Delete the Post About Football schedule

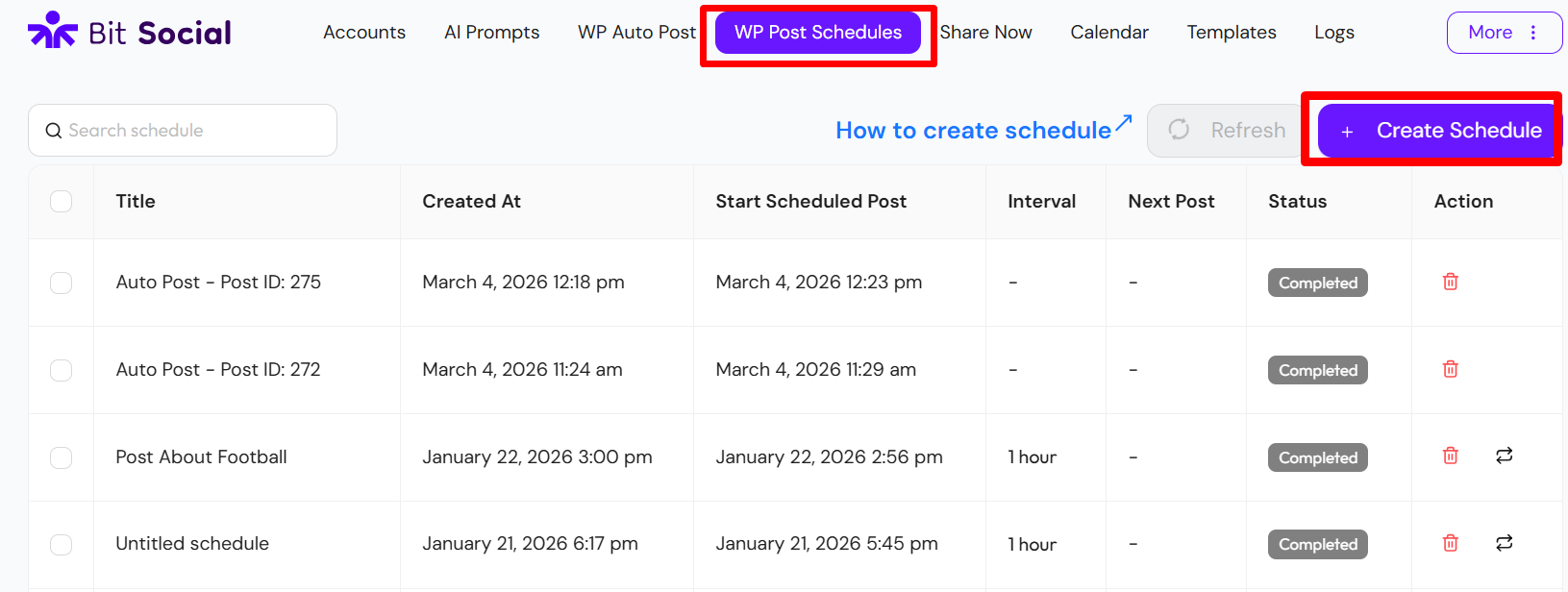(x=1450, y=456)
